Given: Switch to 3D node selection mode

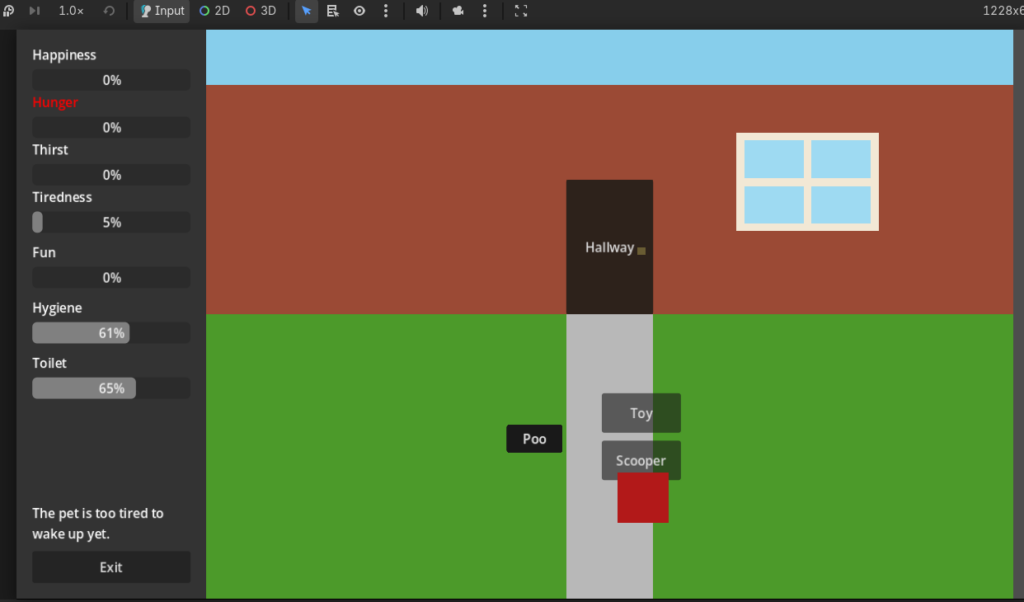Looking at the screenshot, I should [x=261, y=11].
